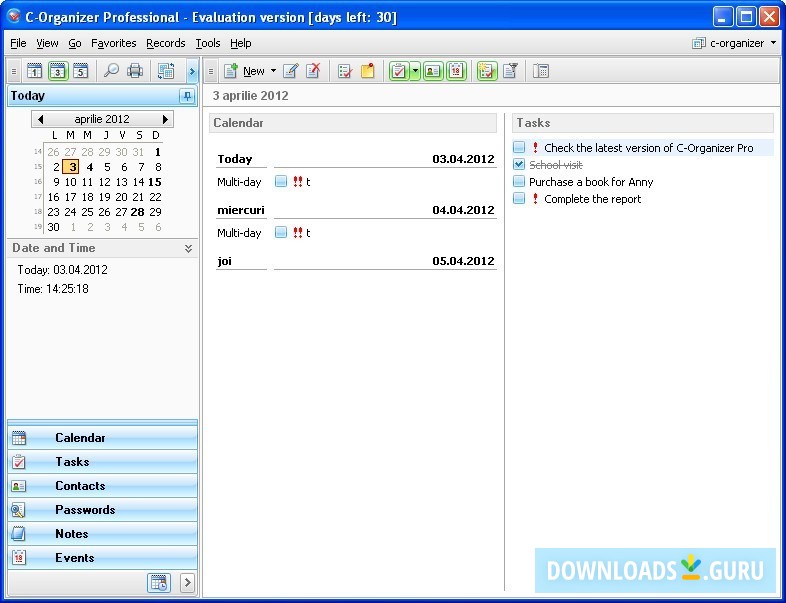Open search with the magnifier icon
The height and width of the screenshot is (603, 786).
[111, 71]
